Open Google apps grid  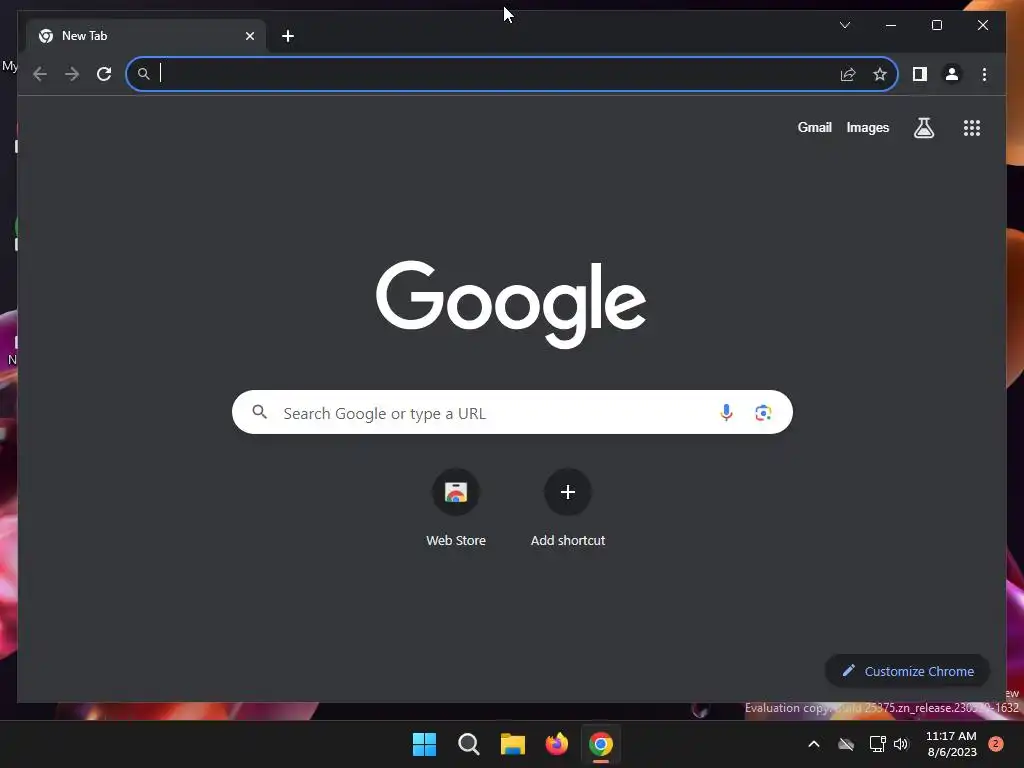click(x=972, y=128)
